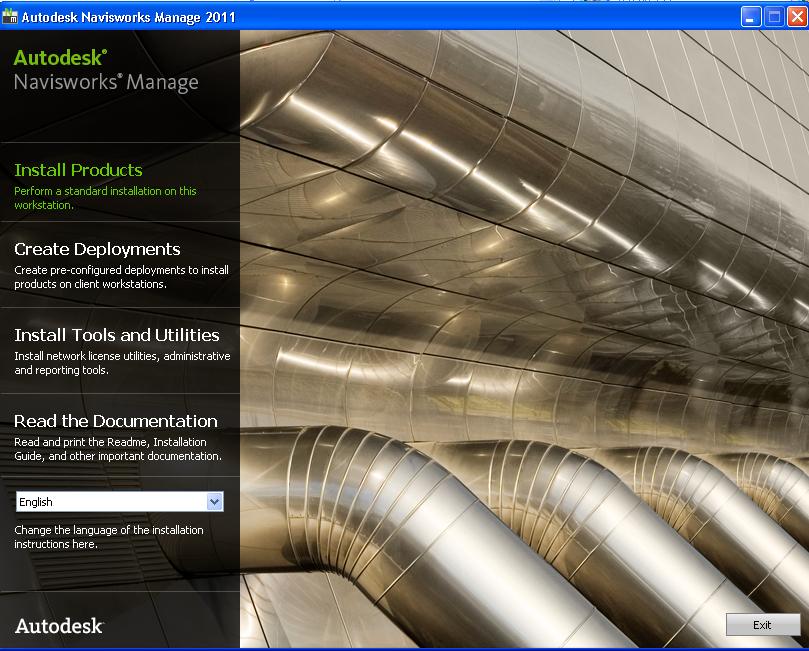Click the Navisworks title bar app icon
This screenshot has width=809, height=651.
coord(9,17)
